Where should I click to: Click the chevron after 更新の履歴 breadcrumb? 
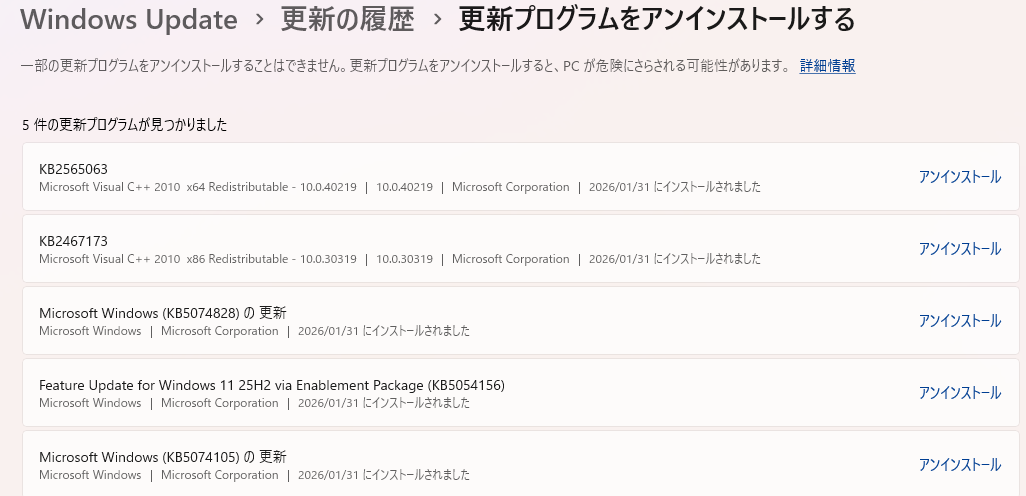tap(436, 20)
